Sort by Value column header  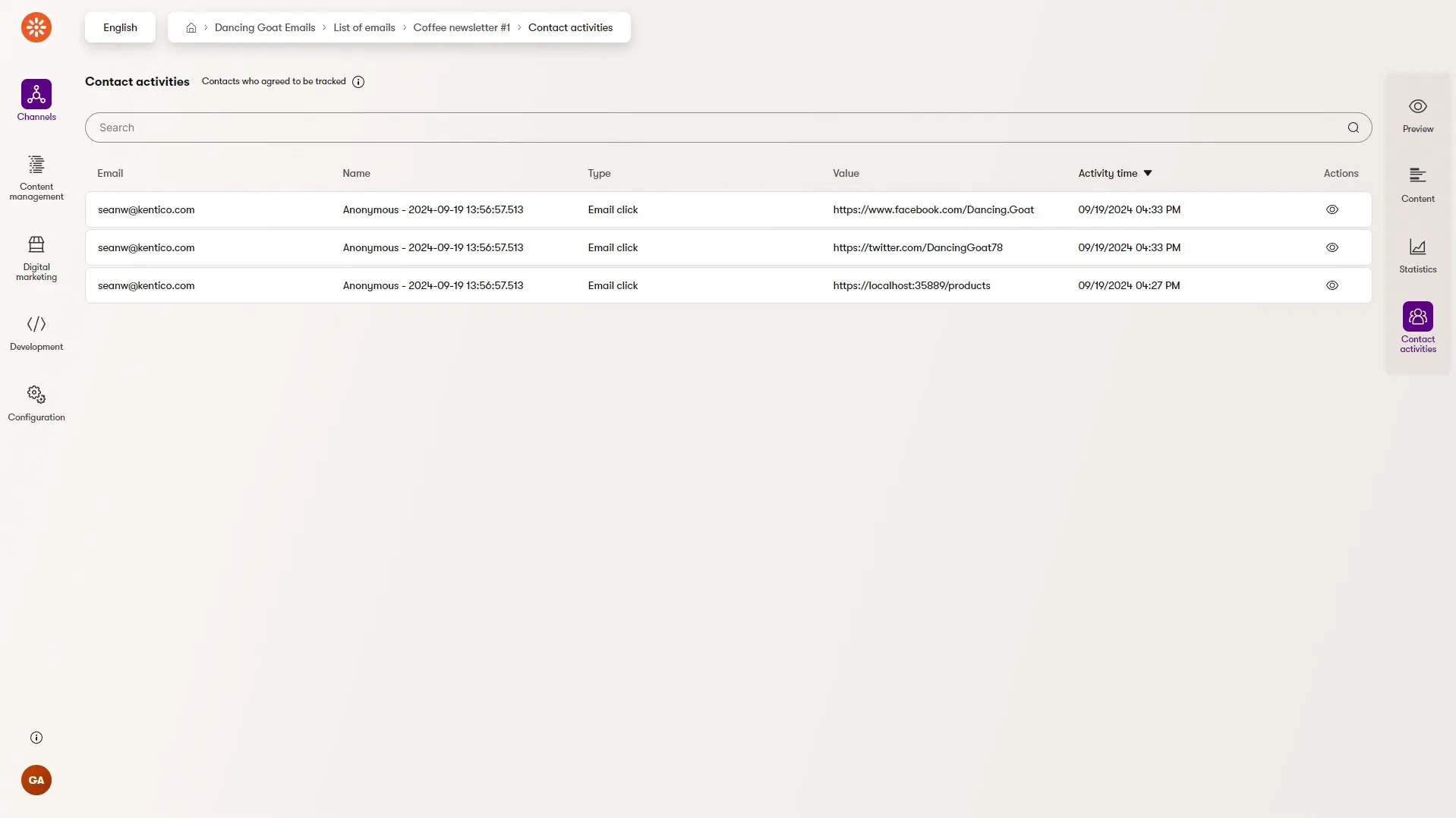pos(846,173)
